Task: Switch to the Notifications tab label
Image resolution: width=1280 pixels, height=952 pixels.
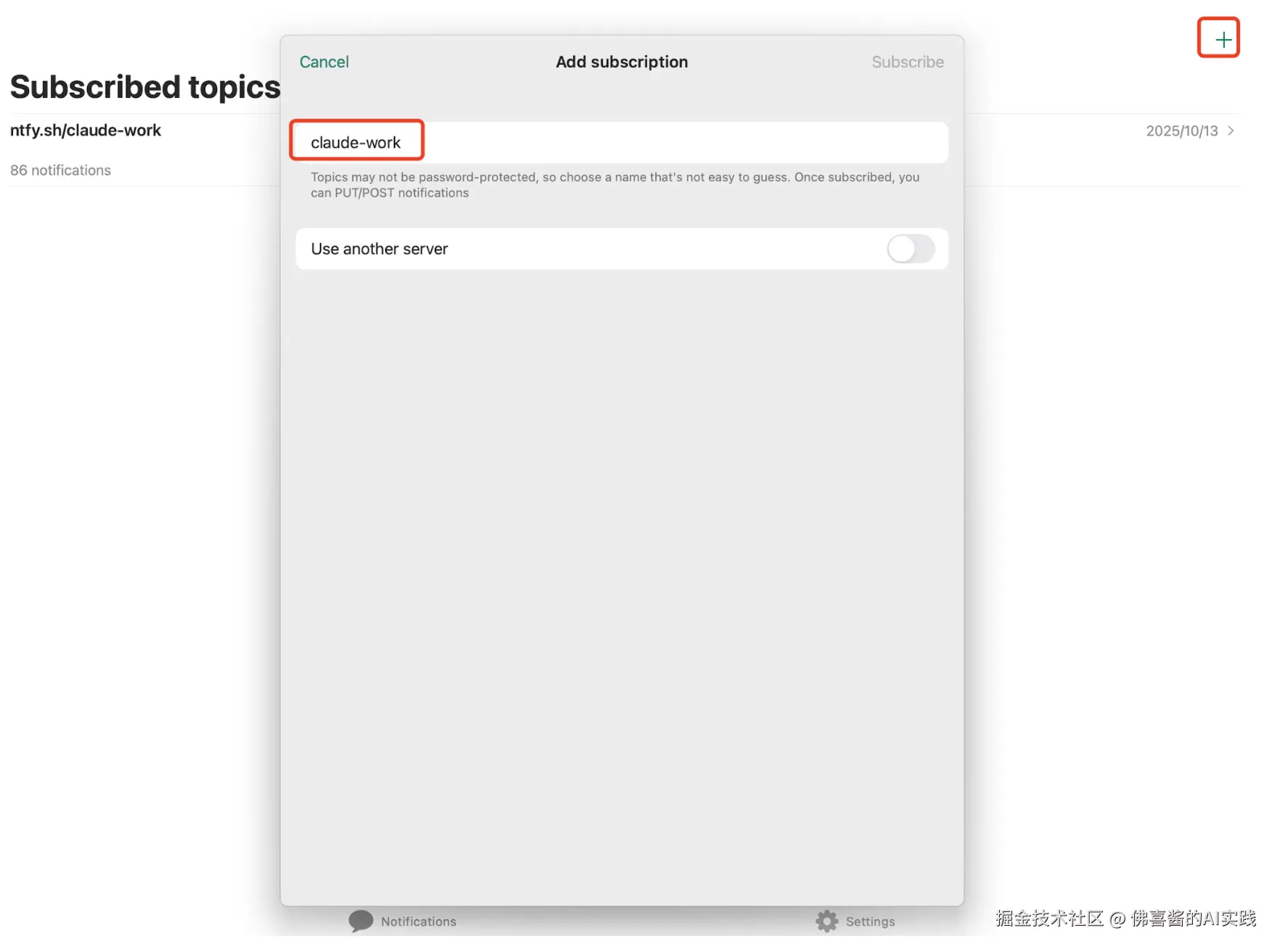Action: click(419, 922)
